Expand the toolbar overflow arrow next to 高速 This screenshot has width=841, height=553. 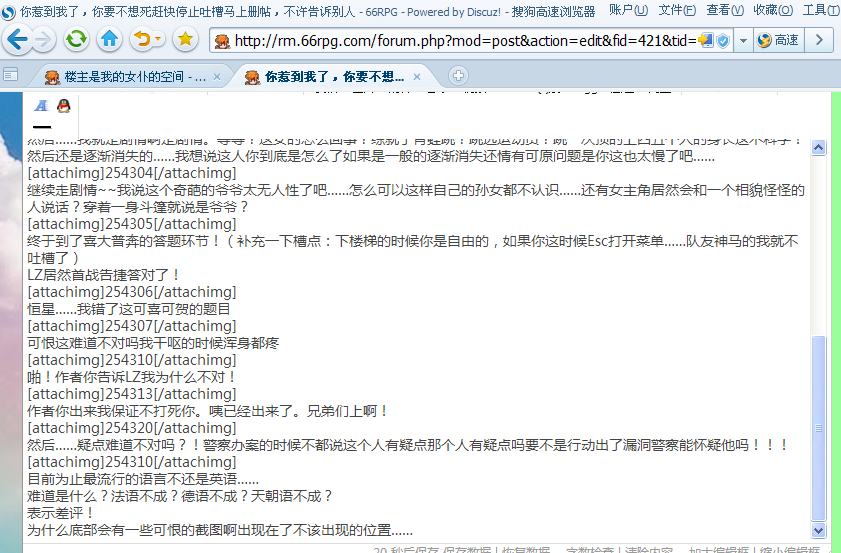[x=819, y=40]
